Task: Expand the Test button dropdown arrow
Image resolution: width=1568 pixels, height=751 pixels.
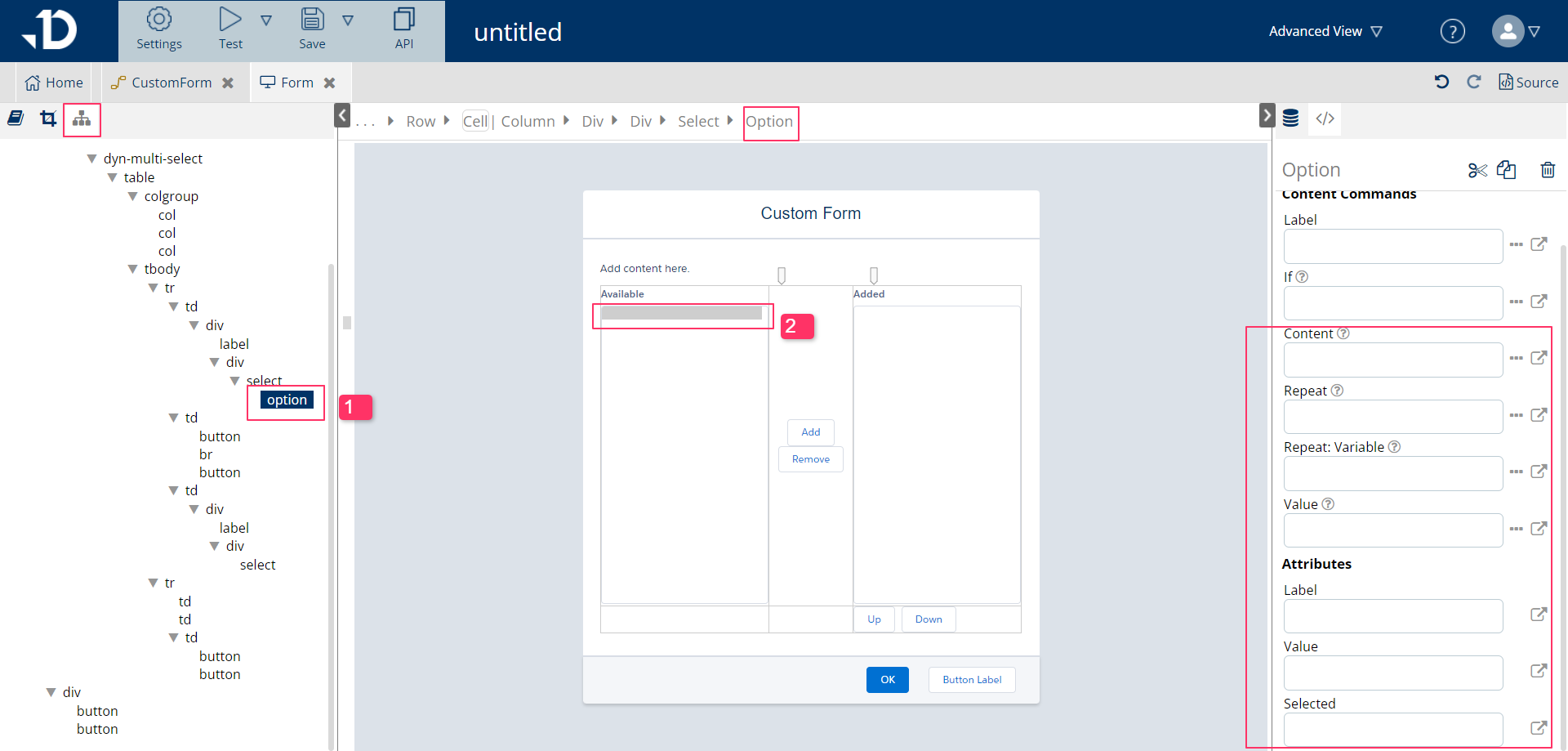Action: (266, 20)
